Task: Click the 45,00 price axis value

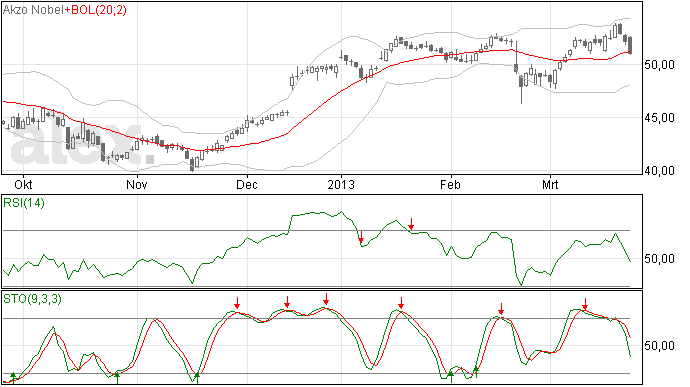Action: (659, 118)
